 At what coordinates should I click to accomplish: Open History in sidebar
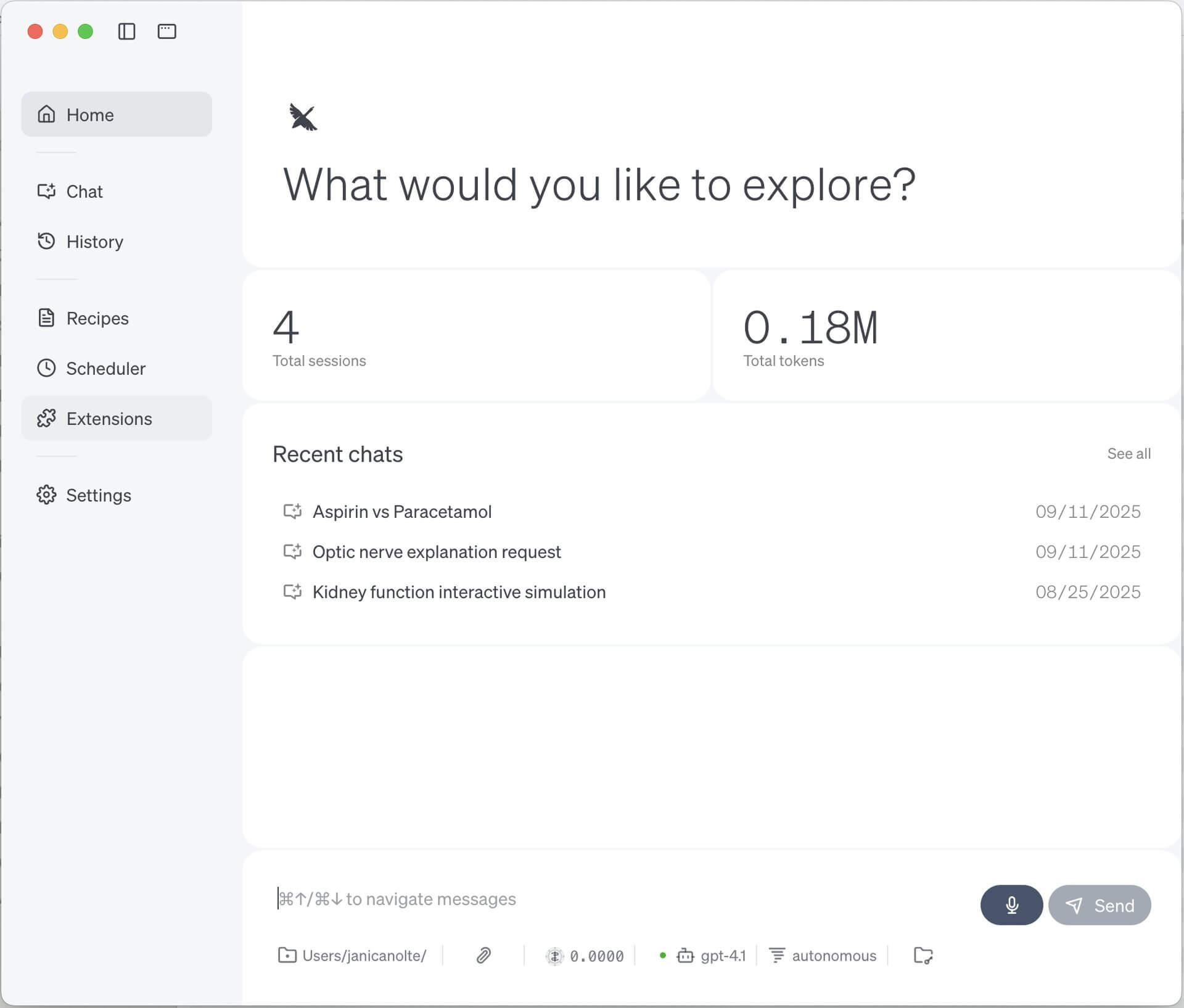pyautogui.click(x=94, y=242)
